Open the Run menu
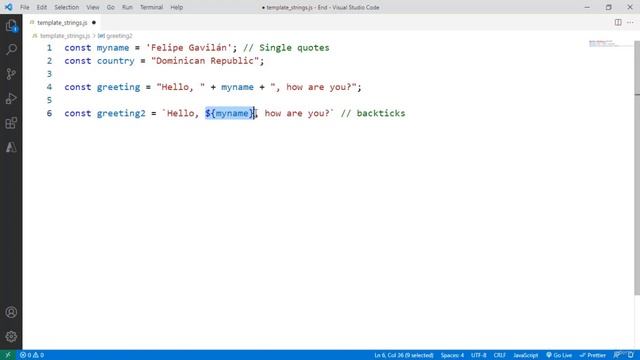 pos(127,7)
